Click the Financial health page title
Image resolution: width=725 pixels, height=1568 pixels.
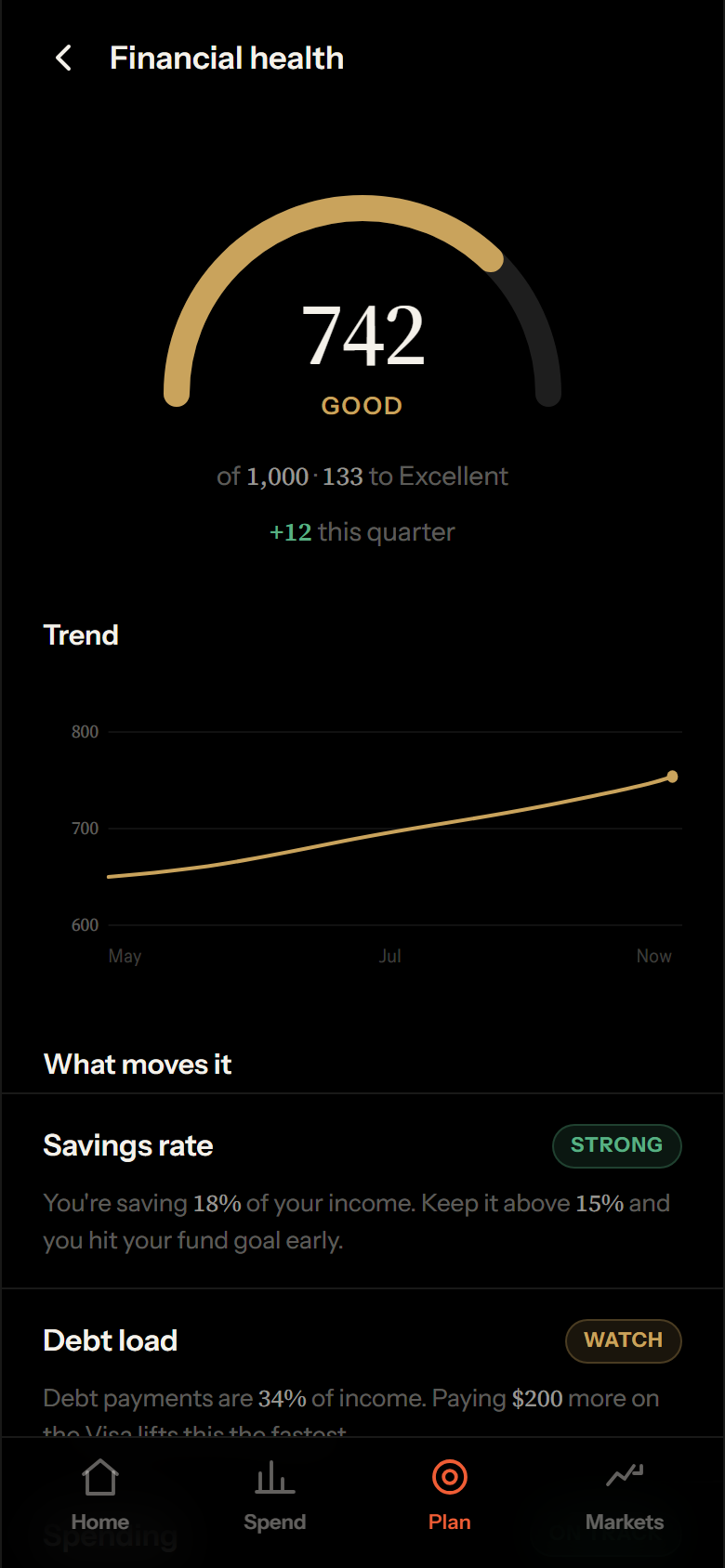tap(227, 59)
